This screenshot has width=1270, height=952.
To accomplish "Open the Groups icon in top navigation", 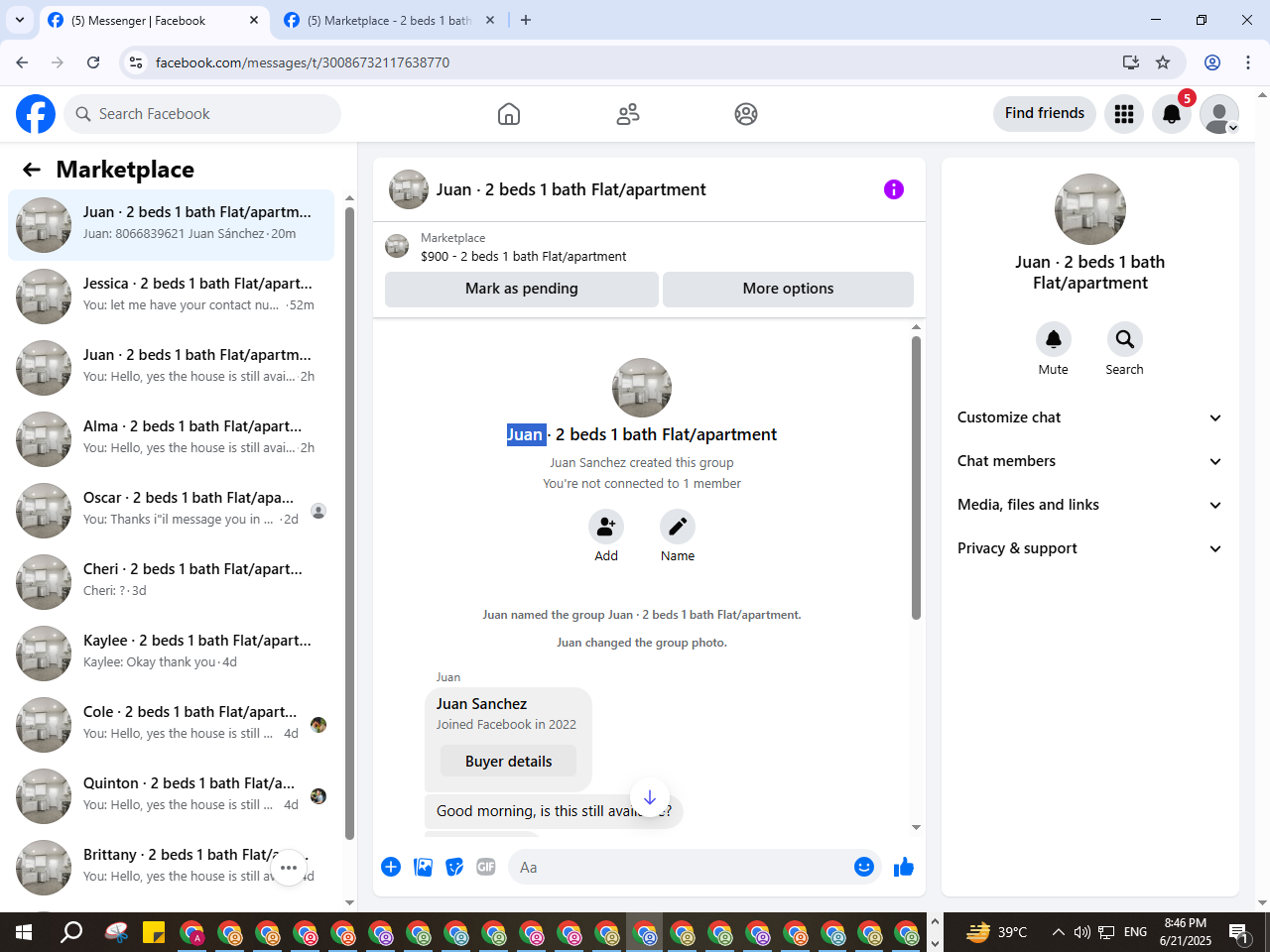I will tap(746, 114).
